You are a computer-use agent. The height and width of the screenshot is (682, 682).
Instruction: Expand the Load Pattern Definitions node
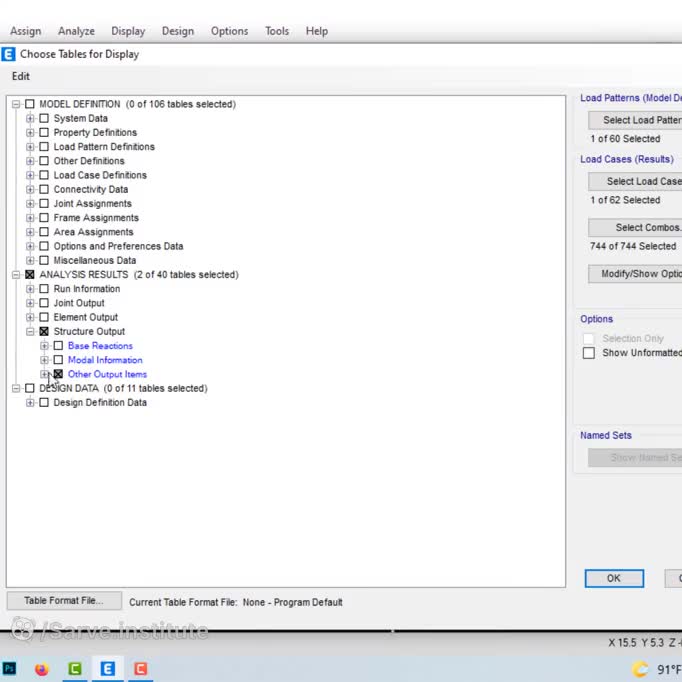30,147
